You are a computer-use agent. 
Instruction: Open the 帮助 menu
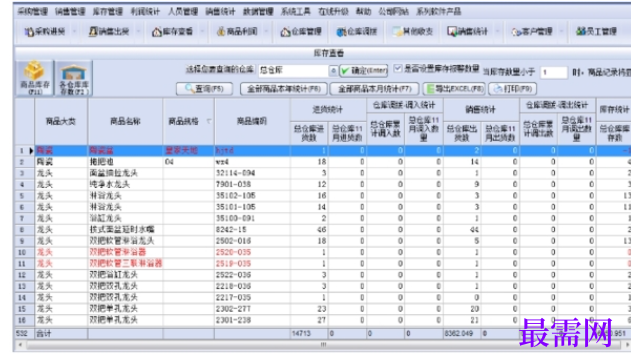pos(363,12)
